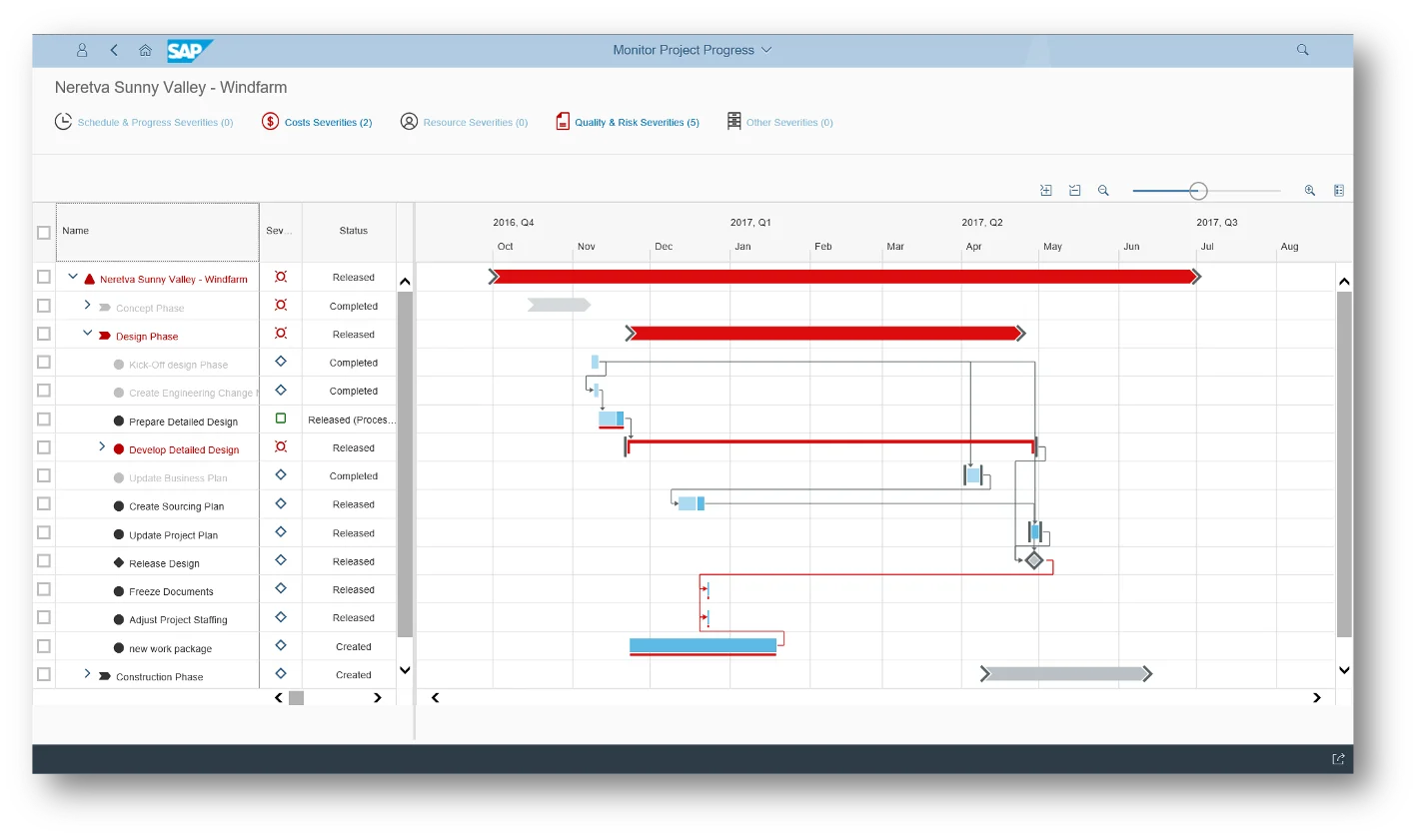Viewport: 1419px width, 840px height.
Task: Select the Freeze Documents row name
Action: 171,592
